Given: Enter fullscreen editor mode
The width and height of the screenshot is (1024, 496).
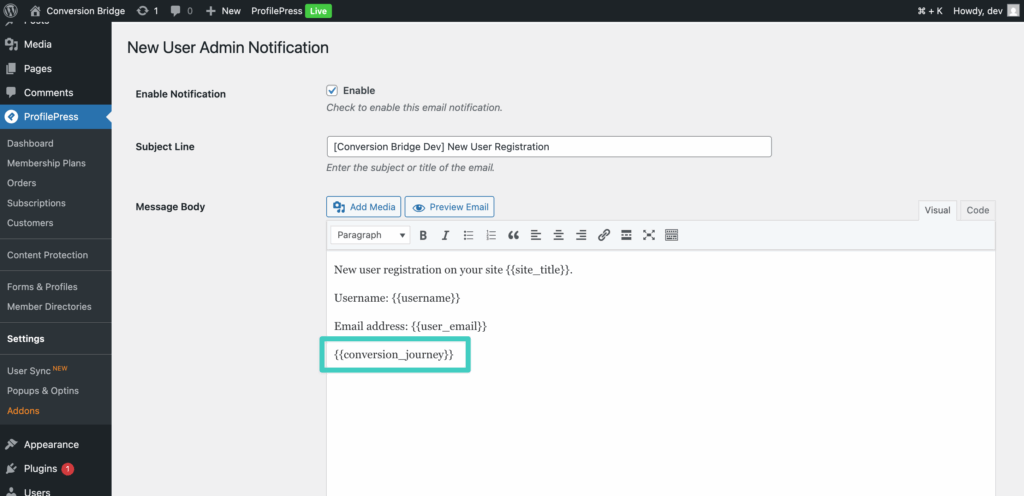Looking at the screenshot, I should point(649,236).
